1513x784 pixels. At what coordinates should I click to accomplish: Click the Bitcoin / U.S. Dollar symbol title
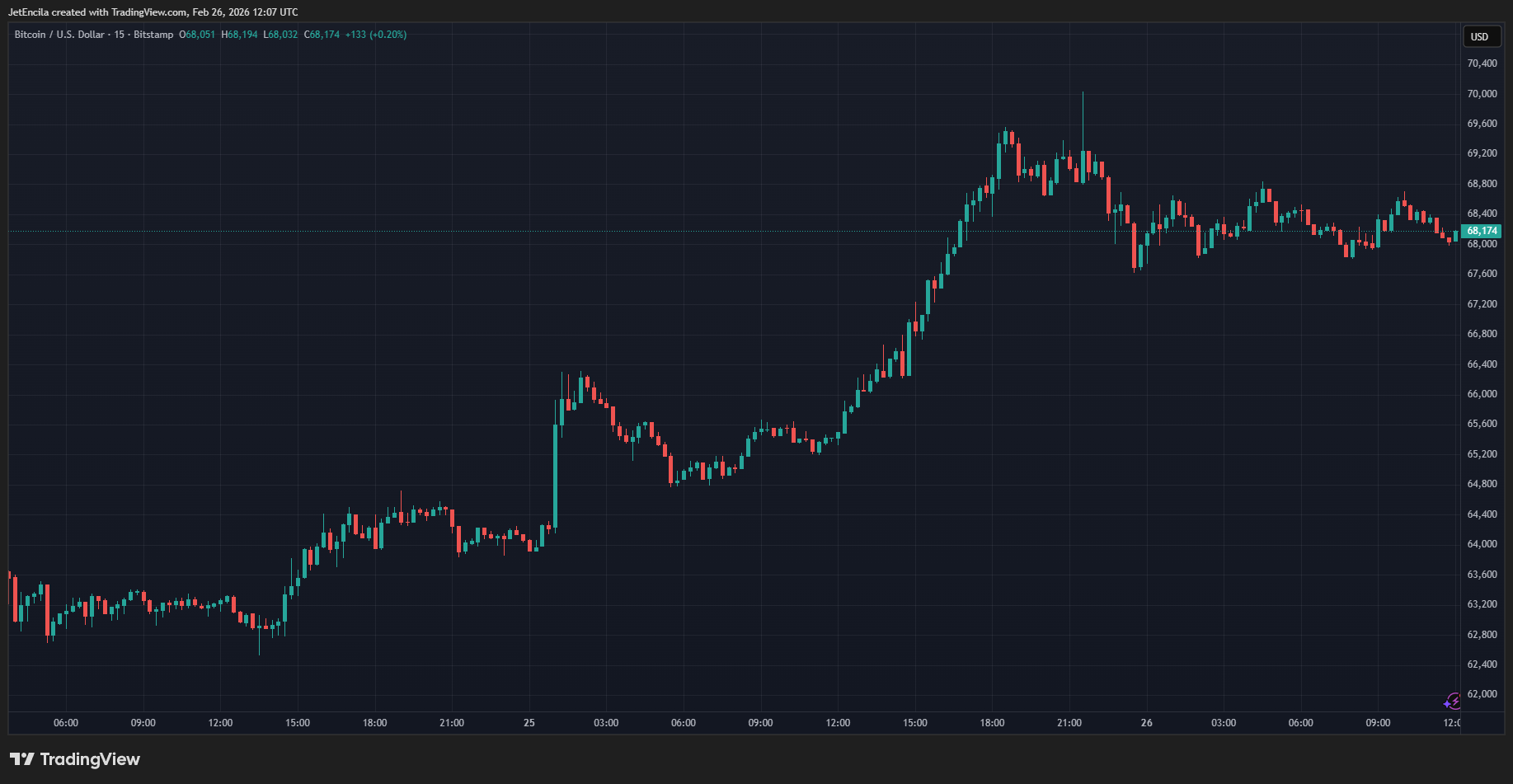tap(59, 35)
